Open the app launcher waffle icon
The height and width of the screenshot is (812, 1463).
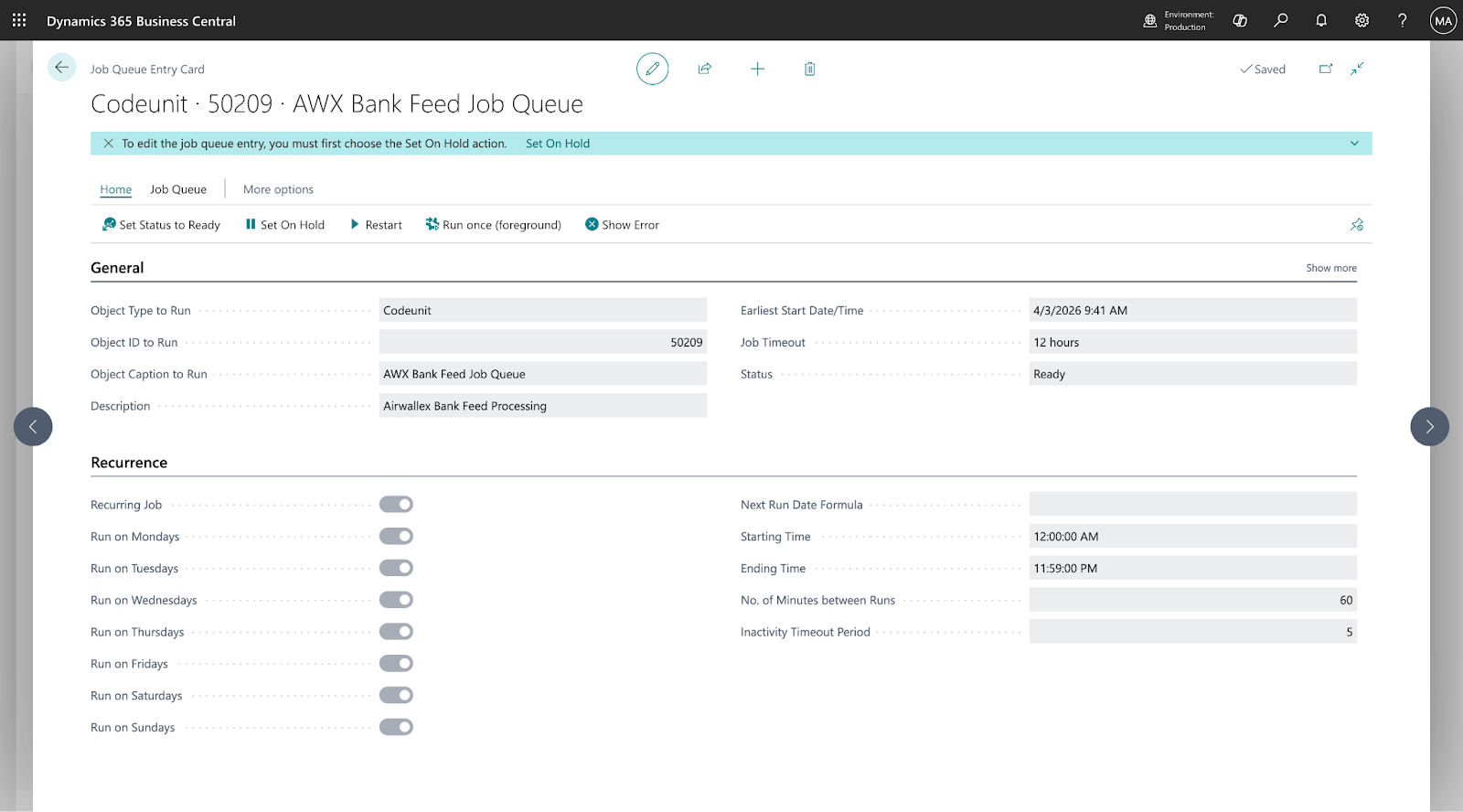click(x=19, y=20)
